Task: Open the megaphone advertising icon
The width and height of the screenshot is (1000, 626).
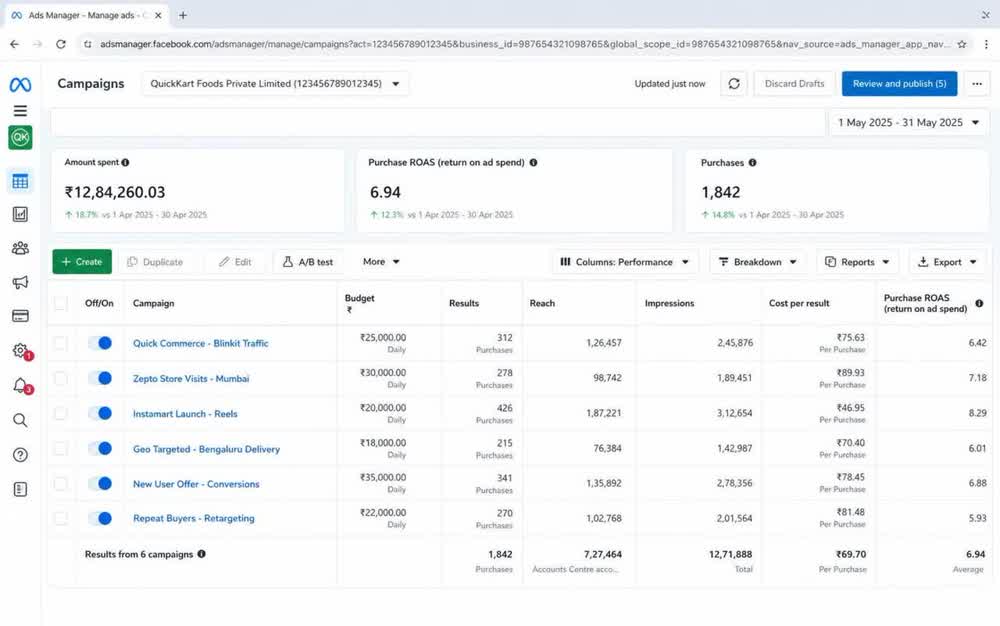Action: coord(20,282)
